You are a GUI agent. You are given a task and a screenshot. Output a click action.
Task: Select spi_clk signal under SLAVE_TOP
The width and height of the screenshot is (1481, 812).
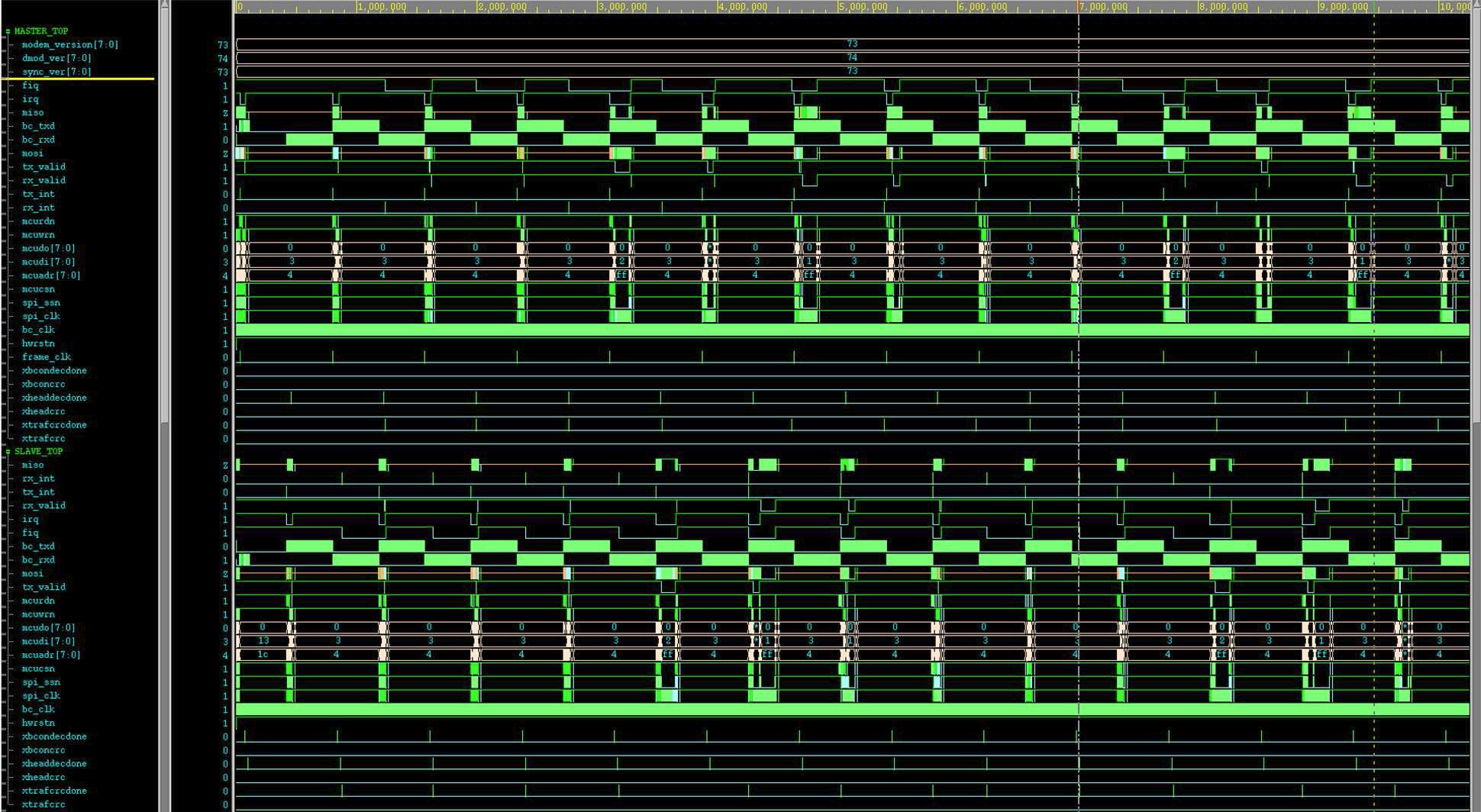pos(40,696)
